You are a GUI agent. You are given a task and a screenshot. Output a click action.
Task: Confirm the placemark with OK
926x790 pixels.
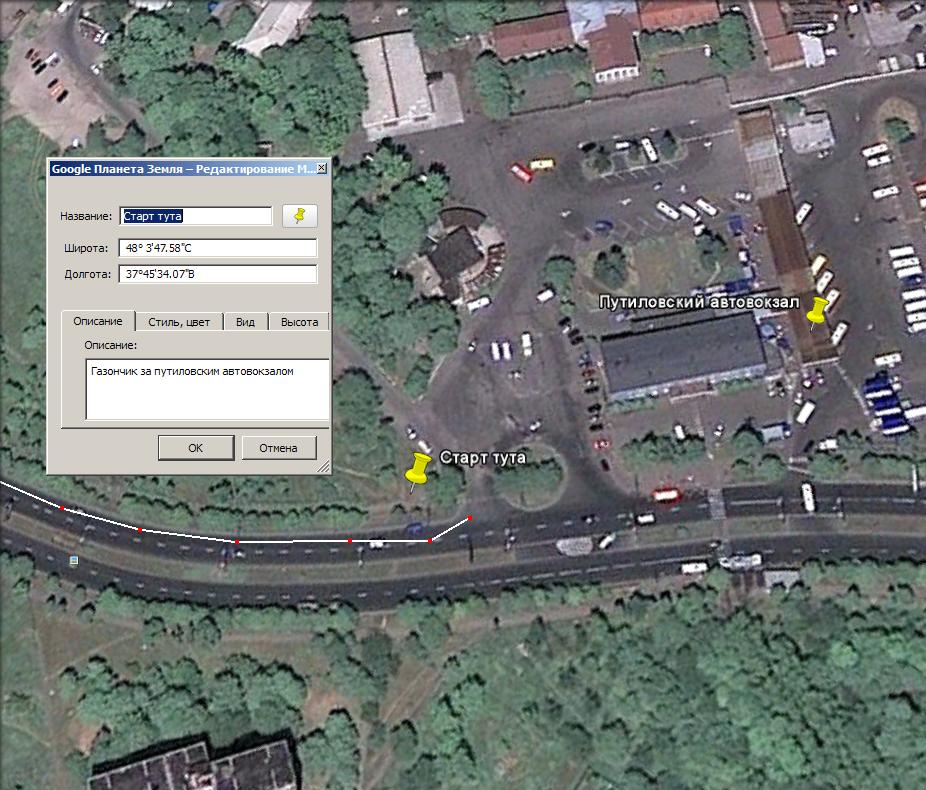tap(196, 448)
